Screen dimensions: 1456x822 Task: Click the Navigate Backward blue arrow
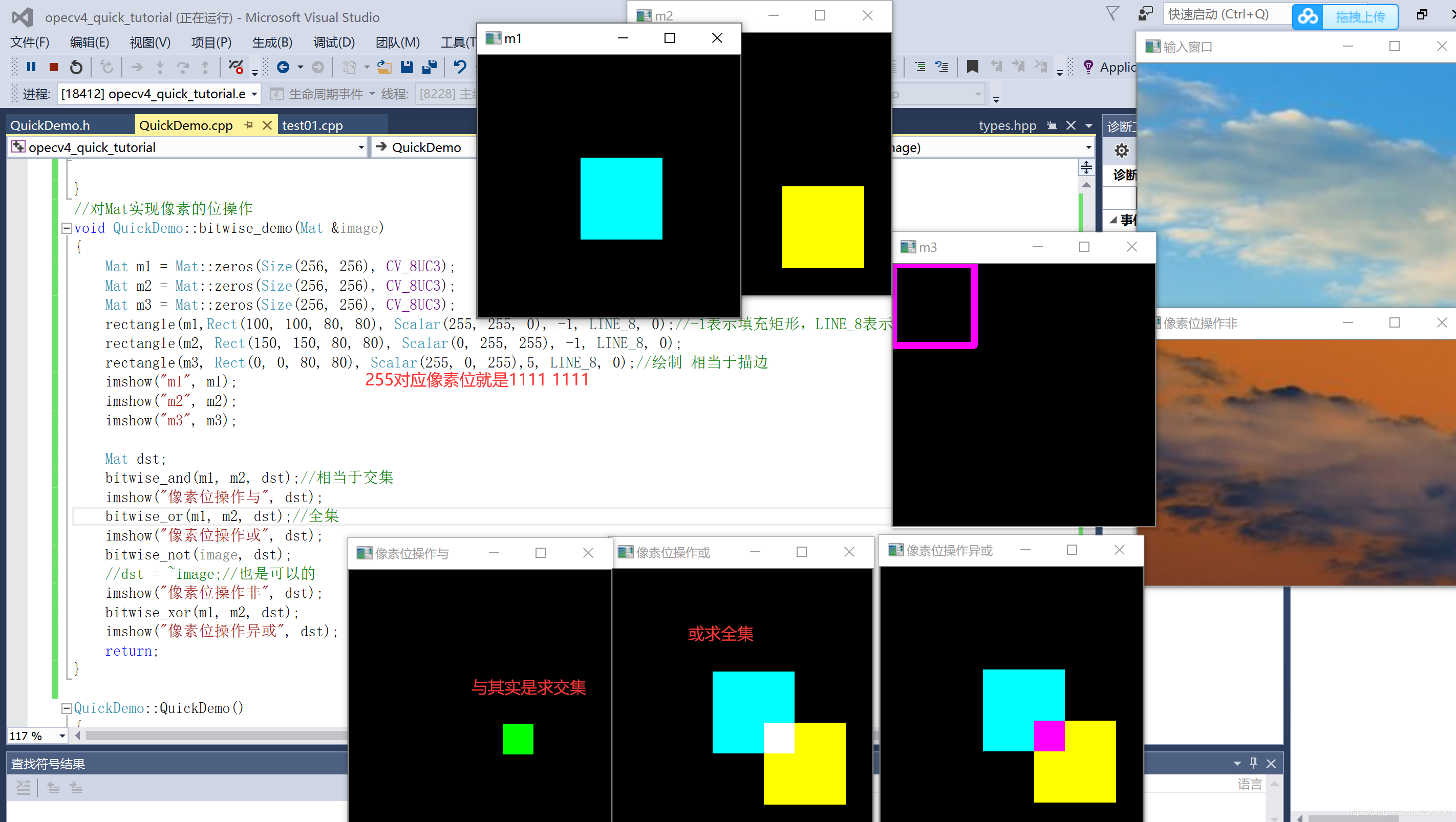point(283,67)
